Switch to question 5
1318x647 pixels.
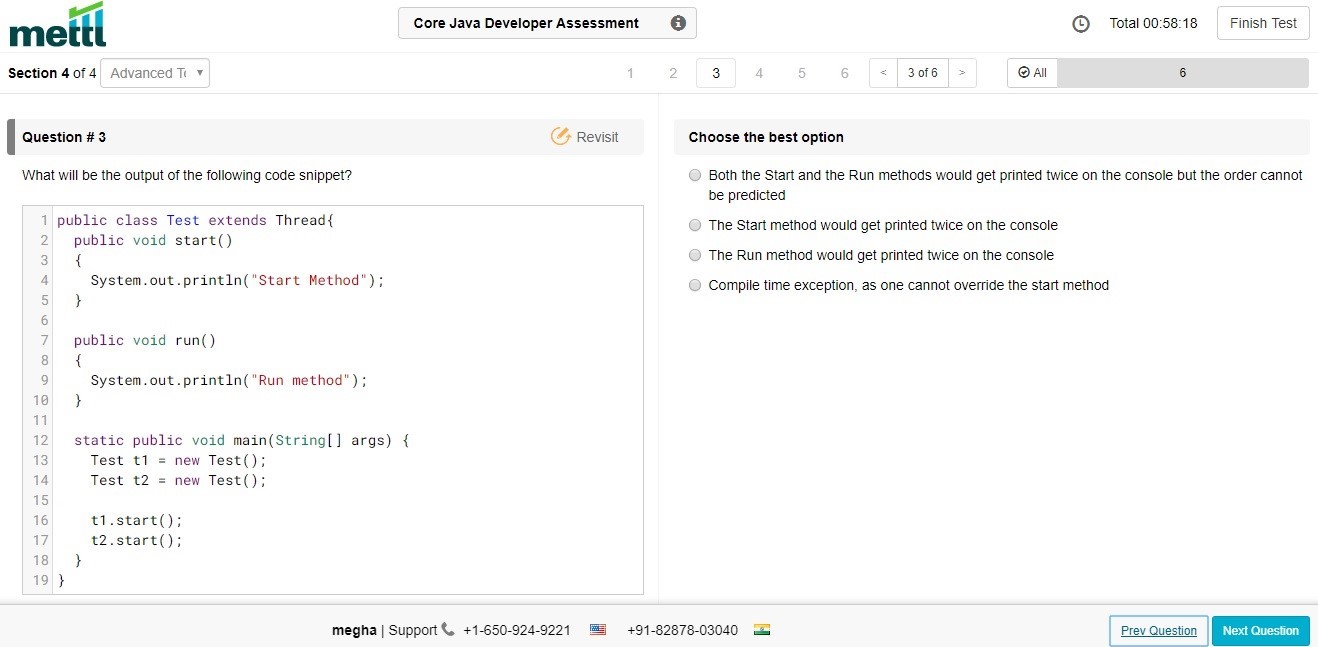tap(801, 72)
